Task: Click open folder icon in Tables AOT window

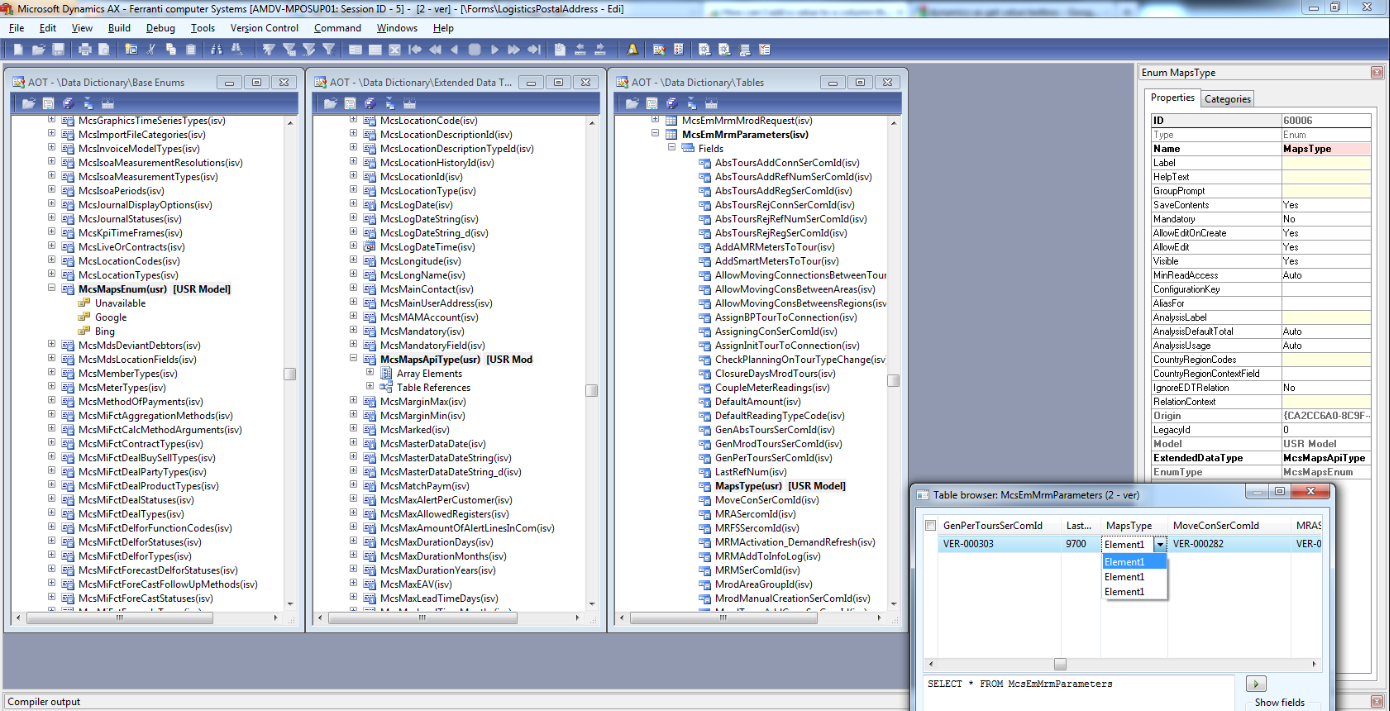Action: [632, 103]
